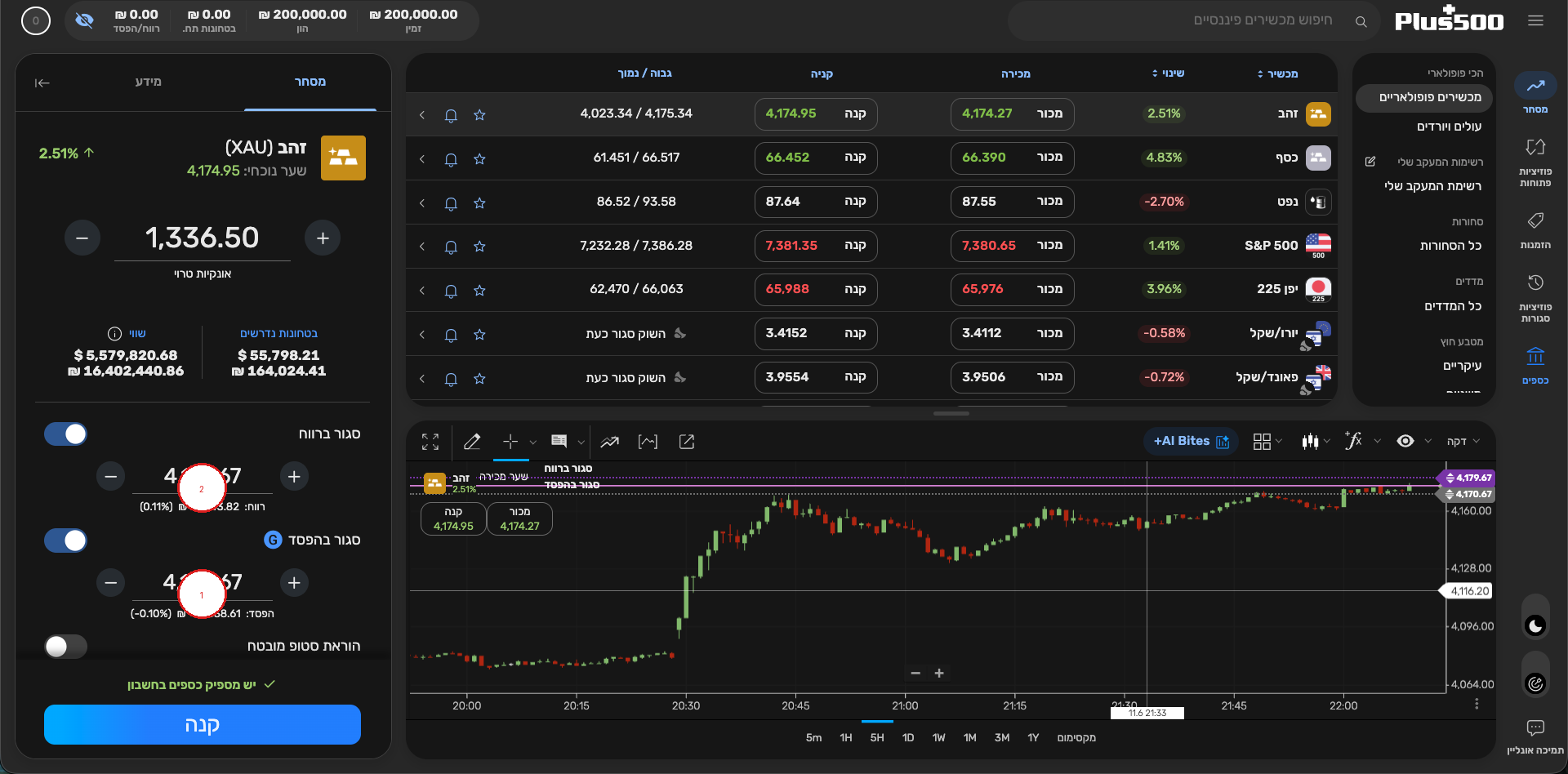The height and width of the screenshot is (774, 1568).
Task: Click the bell alert icon for Gold row
Action: (451, 115)
